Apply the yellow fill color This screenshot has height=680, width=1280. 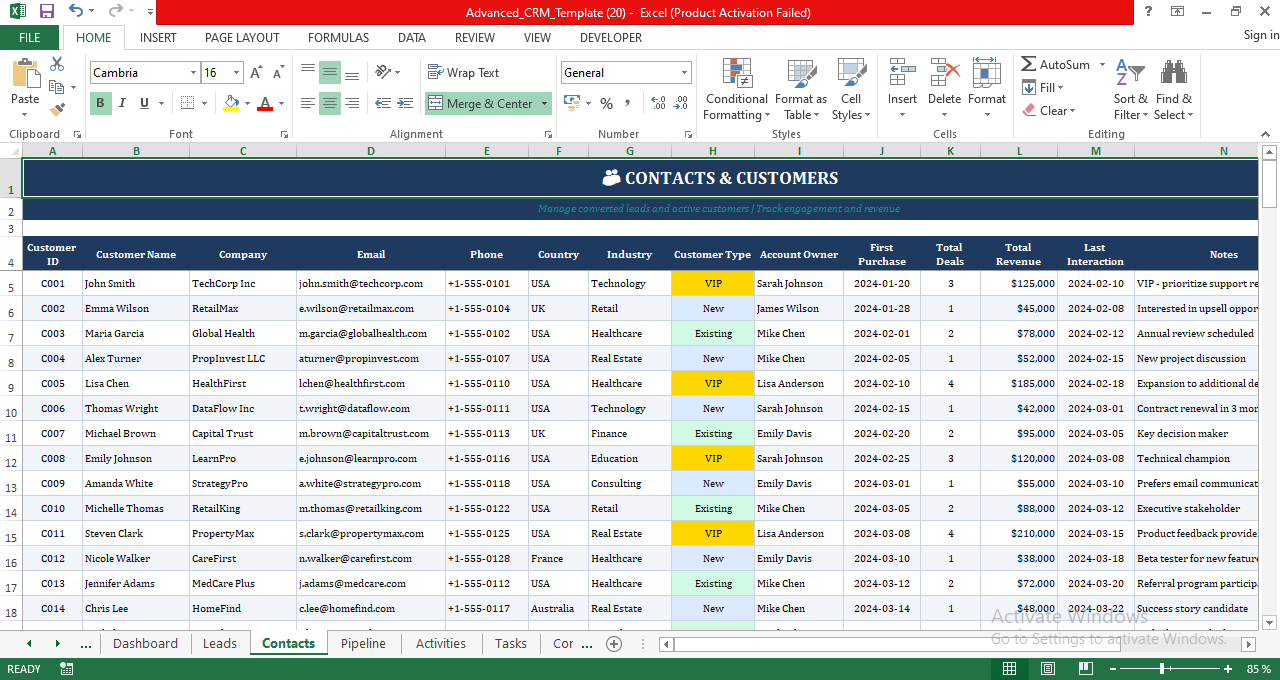[232, 103]
